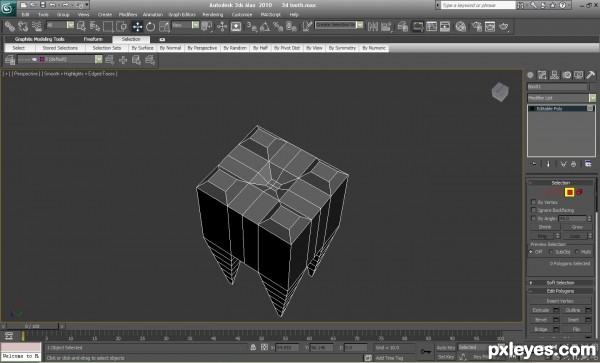600x363 pixels.
Task: Select the Link tool in main toolbar
Action: coord(10,26)
